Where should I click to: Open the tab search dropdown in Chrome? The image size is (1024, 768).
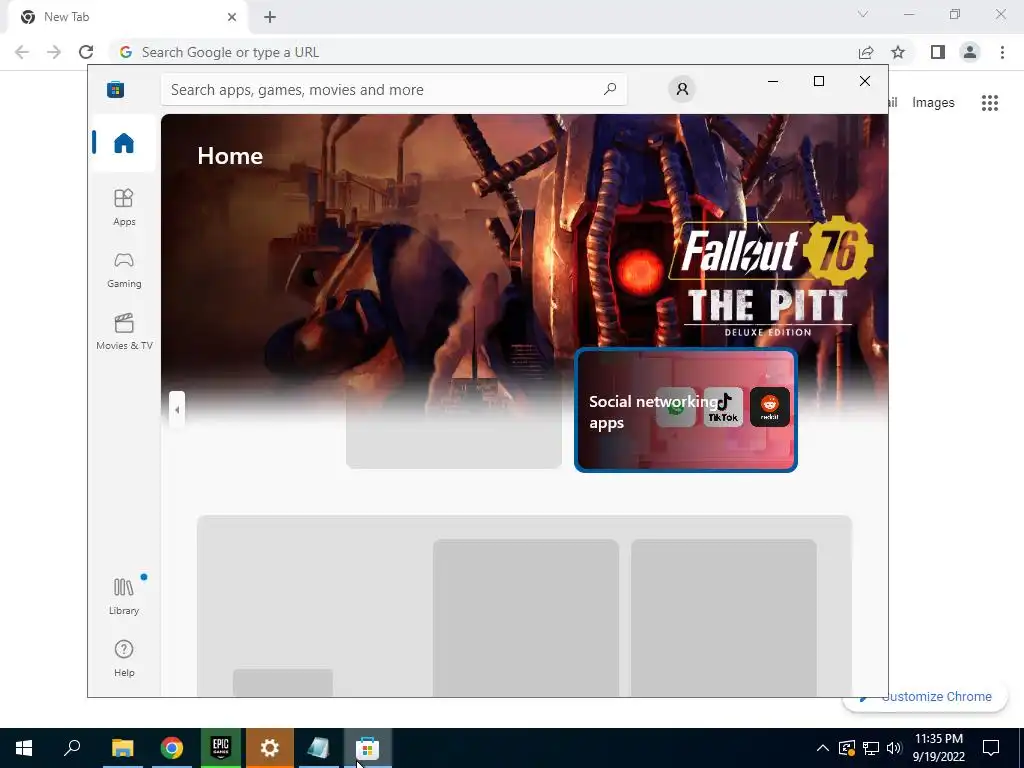863,14
